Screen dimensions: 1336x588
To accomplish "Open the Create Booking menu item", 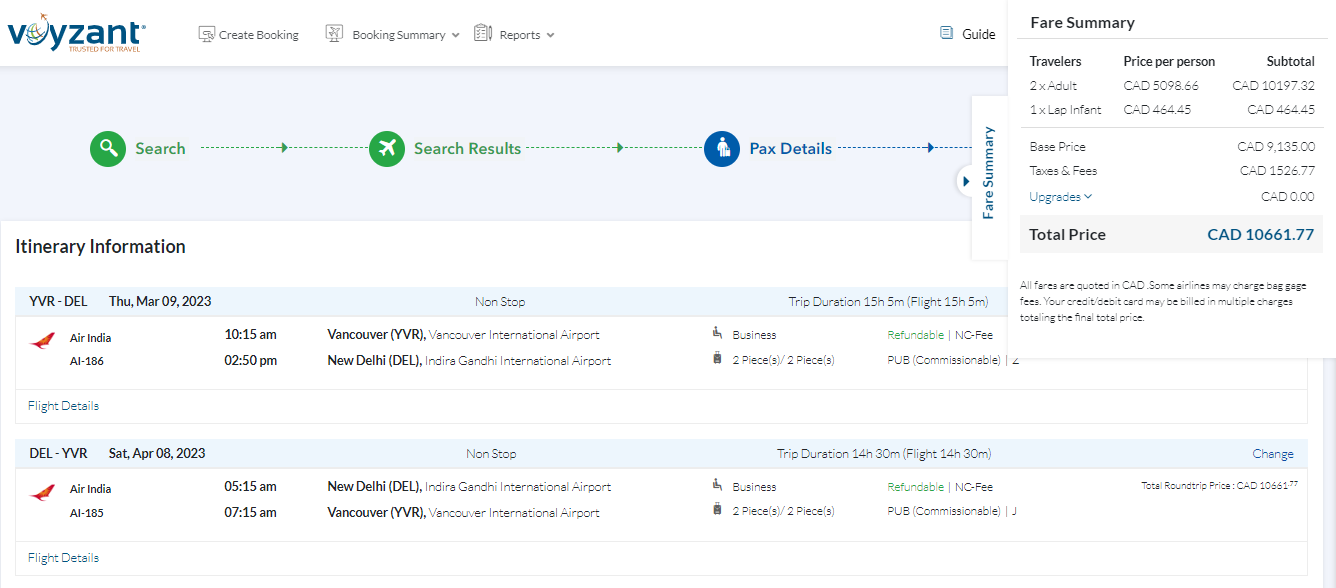I will [258, 35].
